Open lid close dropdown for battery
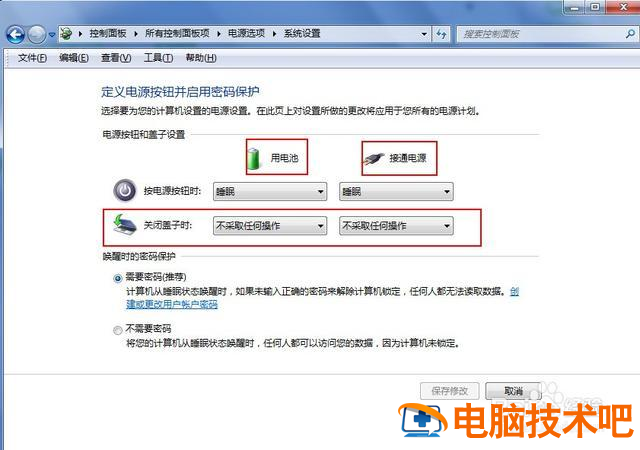The image size is (640, 450). pyautogui.click(x=270, y=225)
